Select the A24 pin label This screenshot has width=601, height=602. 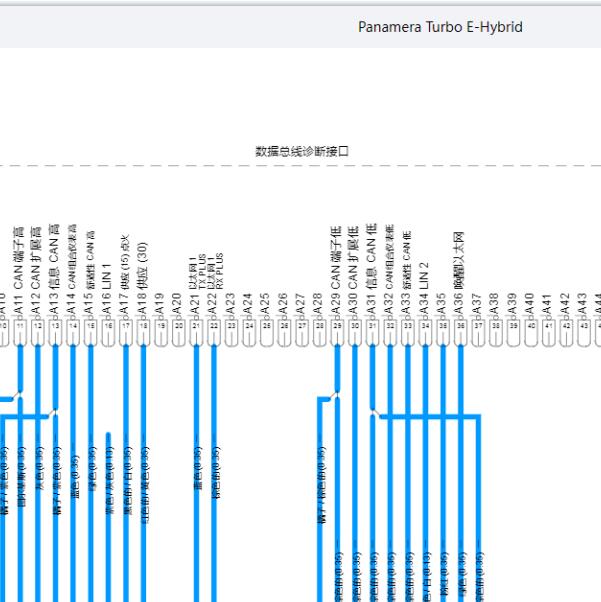pos(248,304)
